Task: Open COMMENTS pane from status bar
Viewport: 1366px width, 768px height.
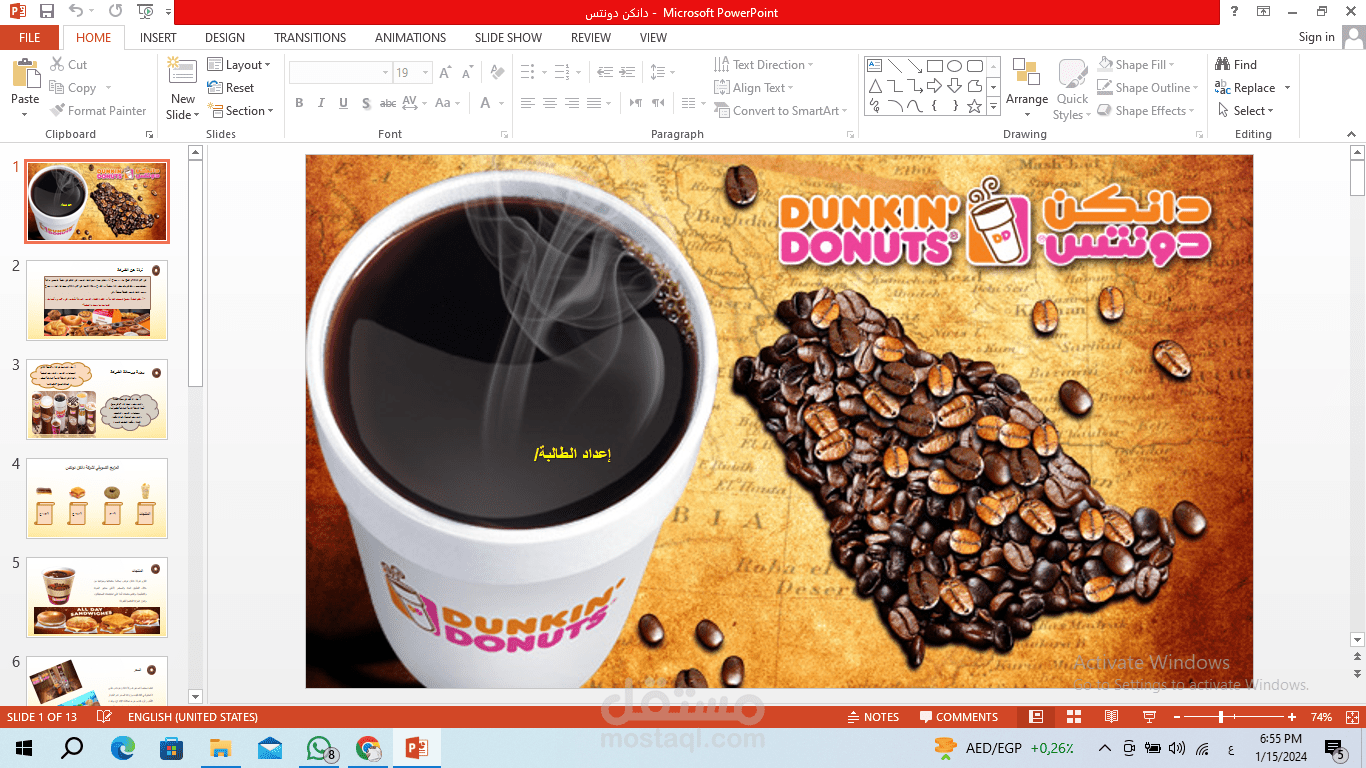Action: pos(958,717)
